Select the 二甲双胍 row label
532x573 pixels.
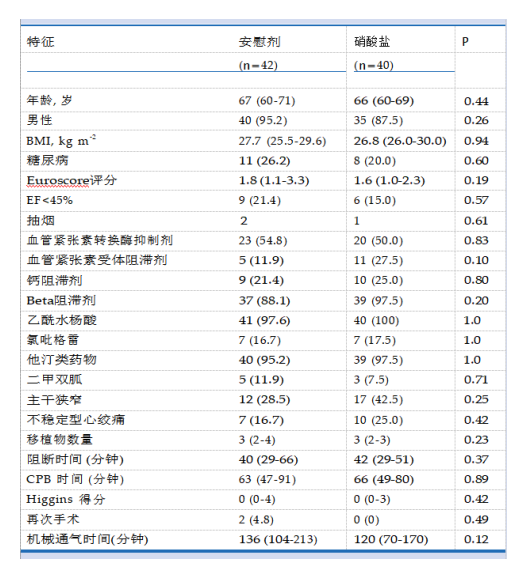click(54, 380)
